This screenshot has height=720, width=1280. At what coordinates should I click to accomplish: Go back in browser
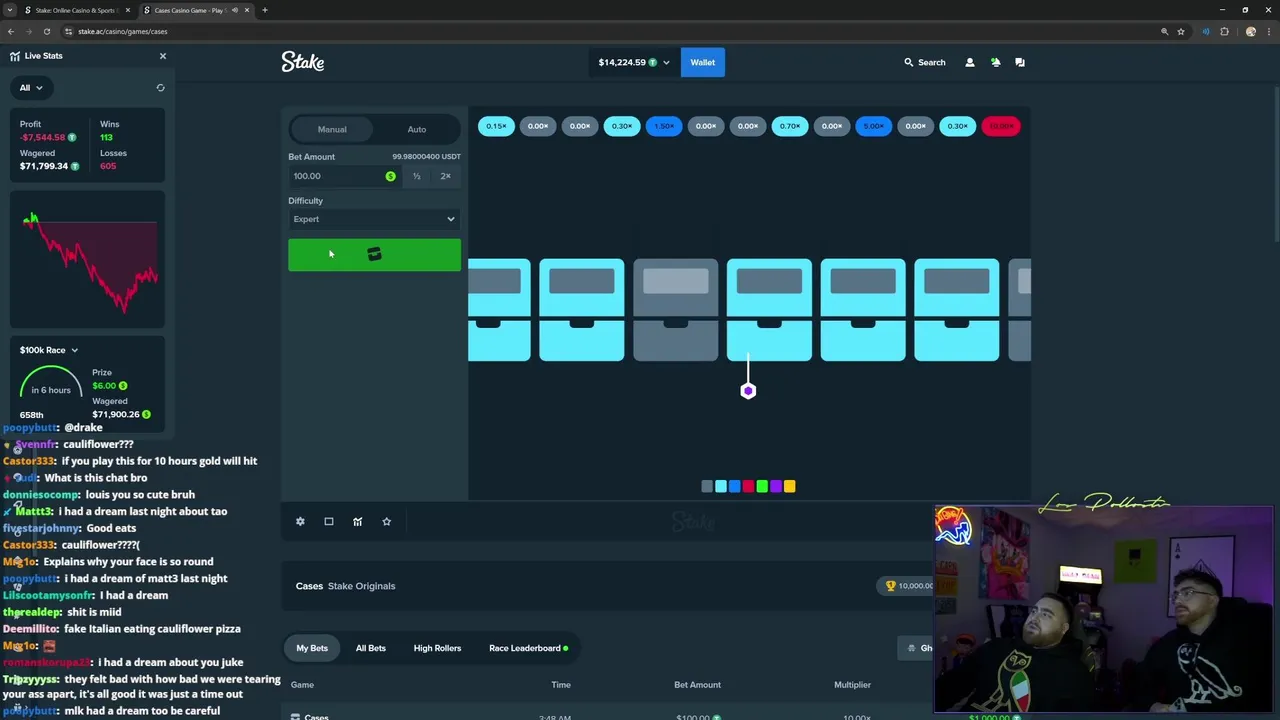click(11, 31)
